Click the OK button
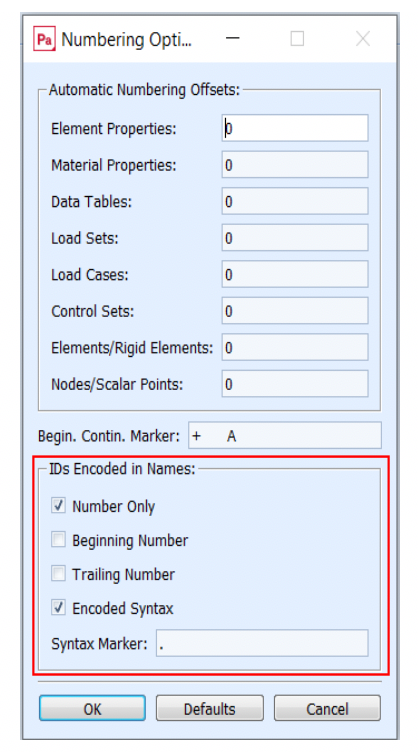Viewport: 418px width, 752px height. [x=92, y=708]
